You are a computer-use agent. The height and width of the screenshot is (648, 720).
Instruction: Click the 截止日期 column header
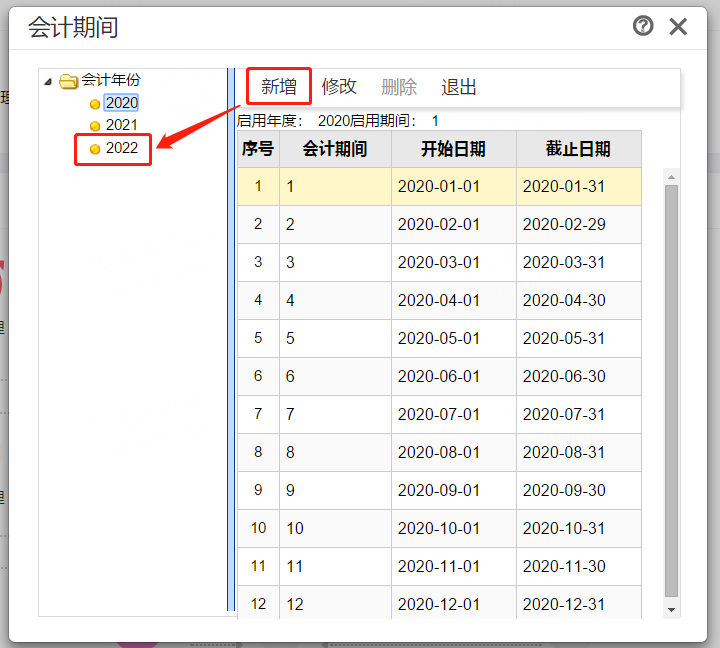click(578, 149)
